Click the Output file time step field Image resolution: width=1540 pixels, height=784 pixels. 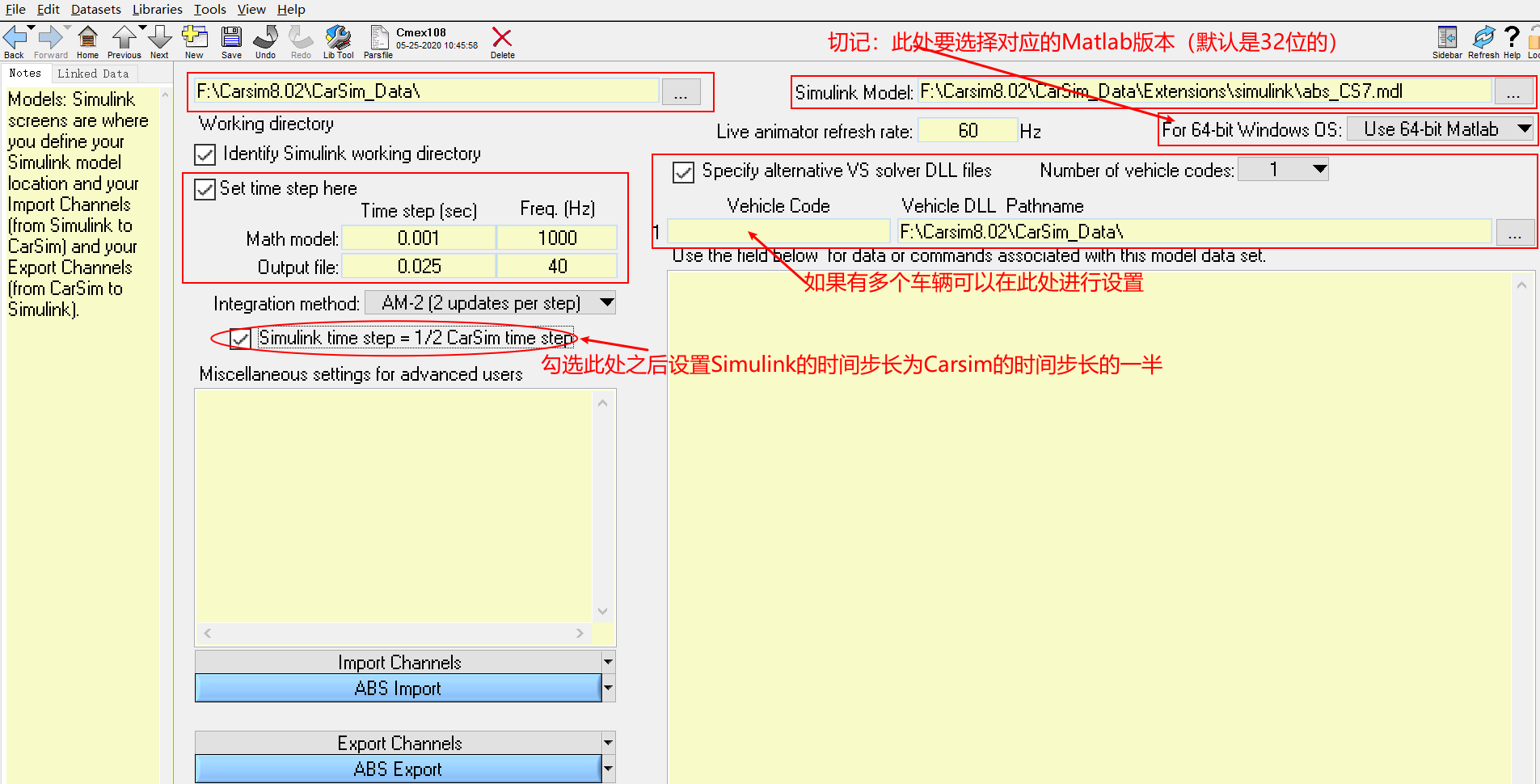[x=419, y=267]
